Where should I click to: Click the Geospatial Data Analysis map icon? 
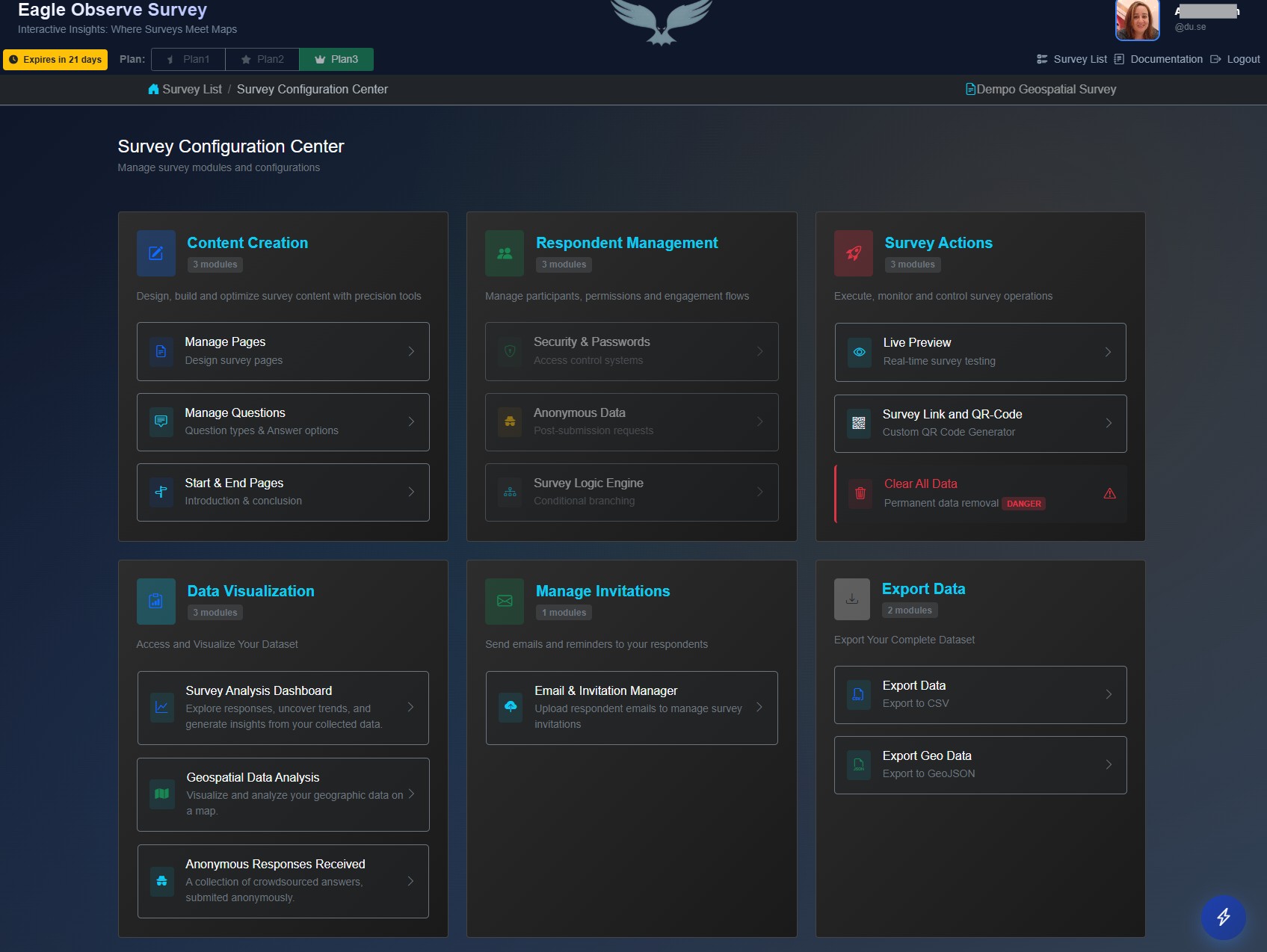pos(161,794)
